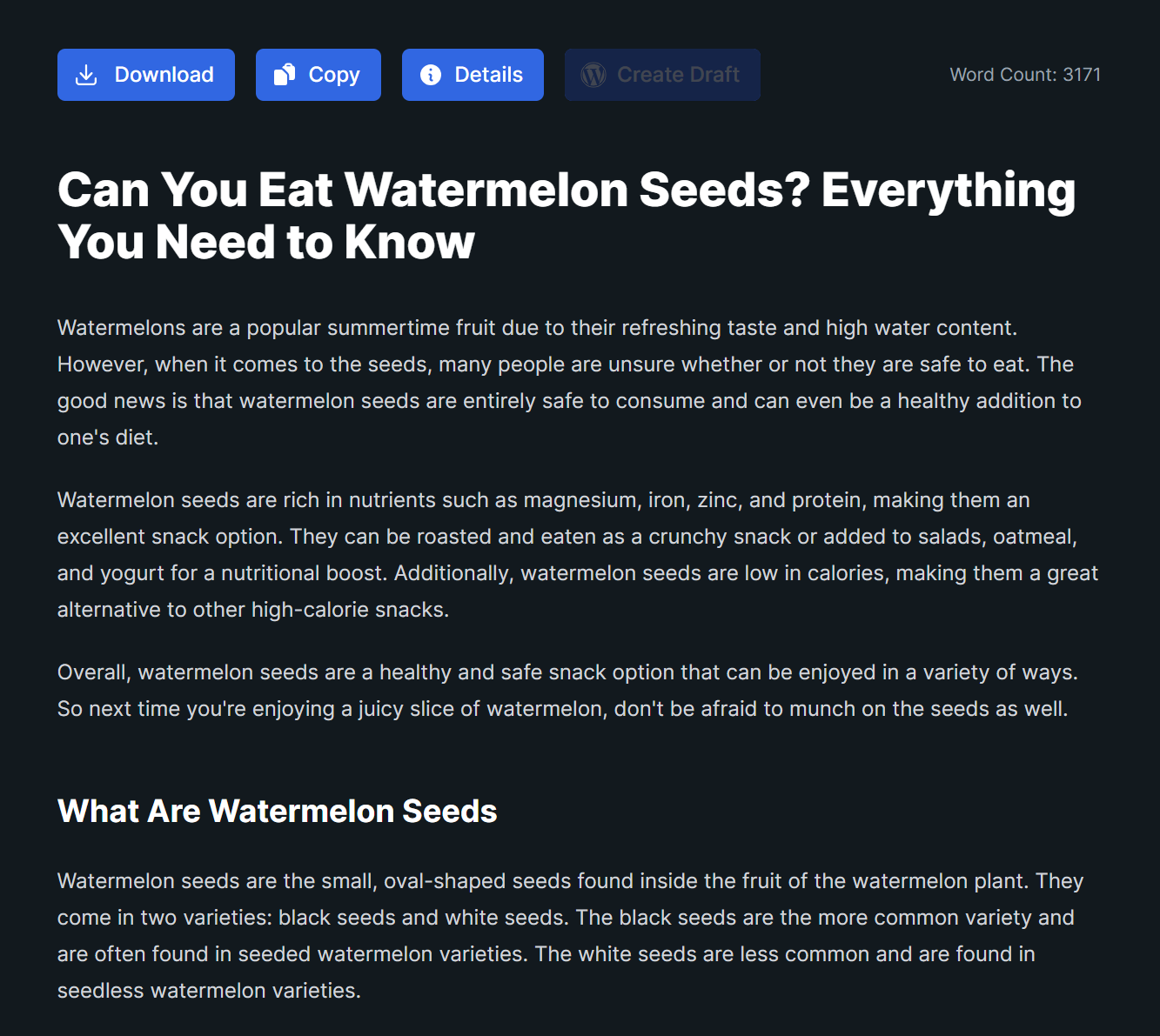Click the Download button label
The image size is (1160, 1036).
coord(164,75)
